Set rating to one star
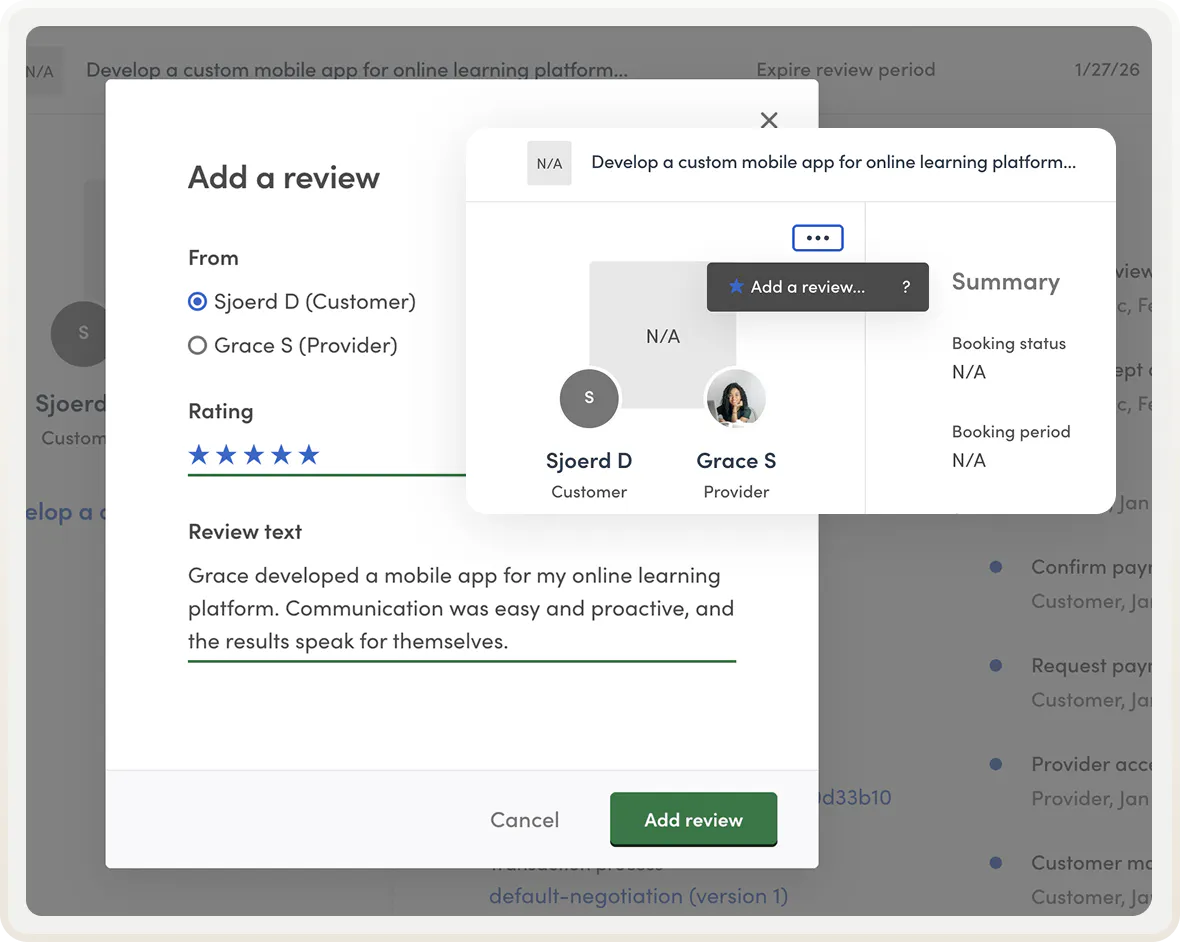 point(199,455)
